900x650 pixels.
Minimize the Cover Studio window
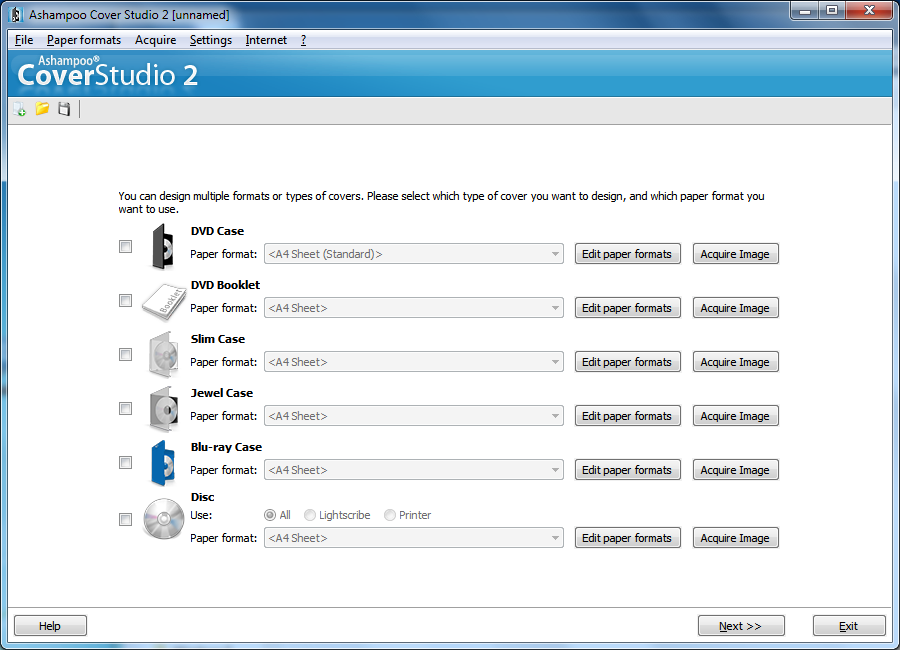805,11
